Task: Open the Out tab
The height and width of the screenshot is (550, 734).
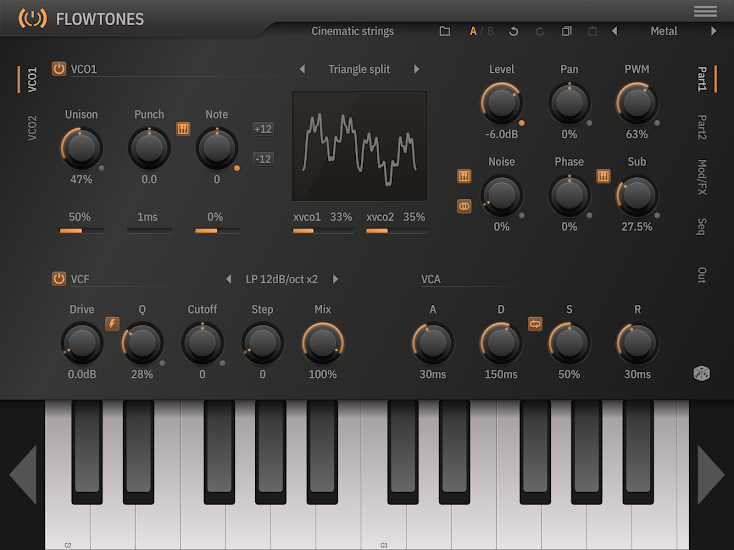Action: coord(702,275)
